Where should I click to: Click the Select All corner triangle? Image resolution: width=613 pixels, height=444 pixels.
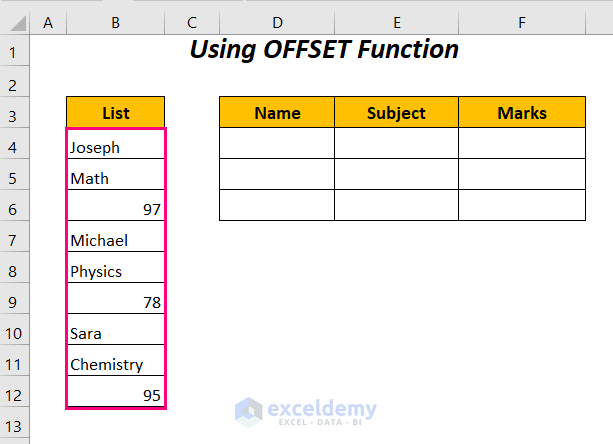point(16,22)
